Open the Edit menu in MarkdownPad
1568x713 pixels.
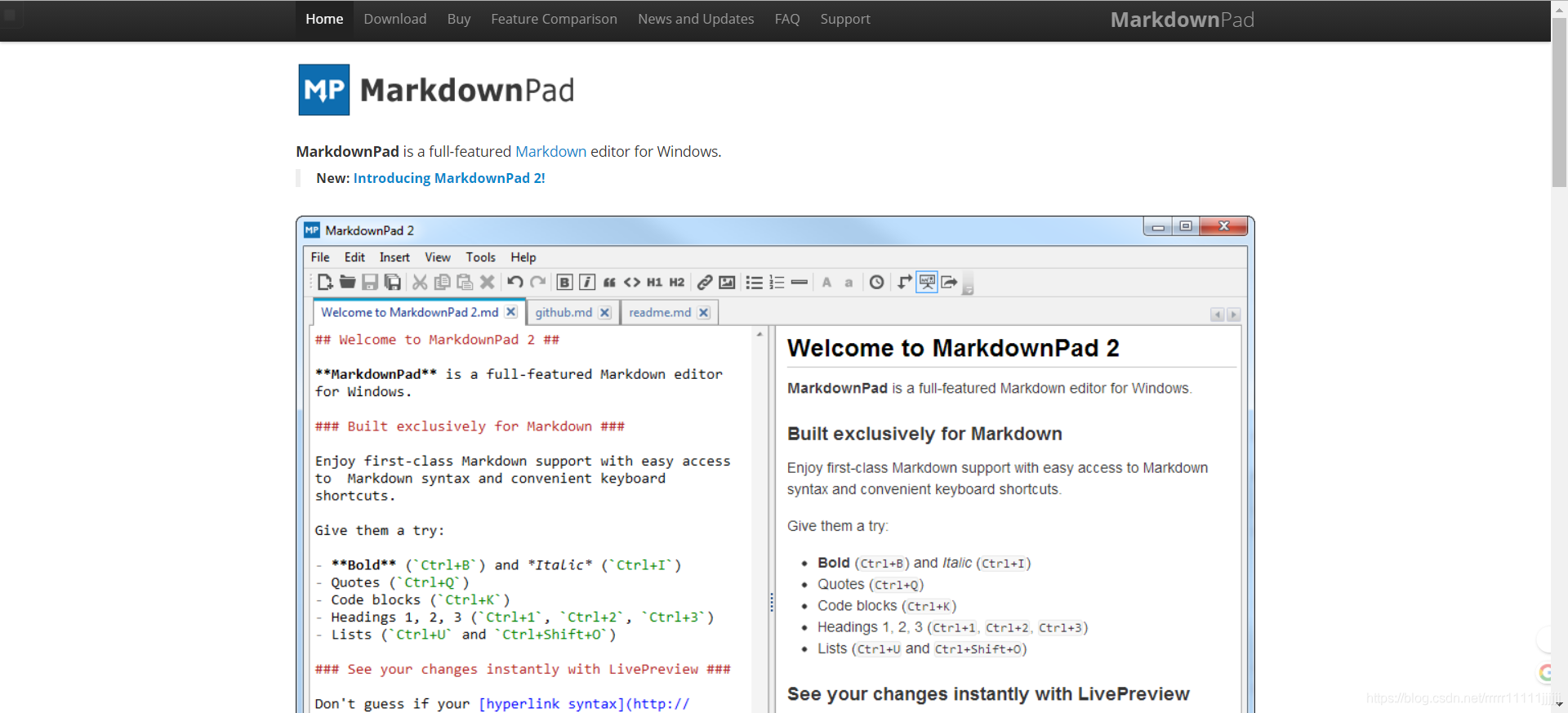[354, 257]
